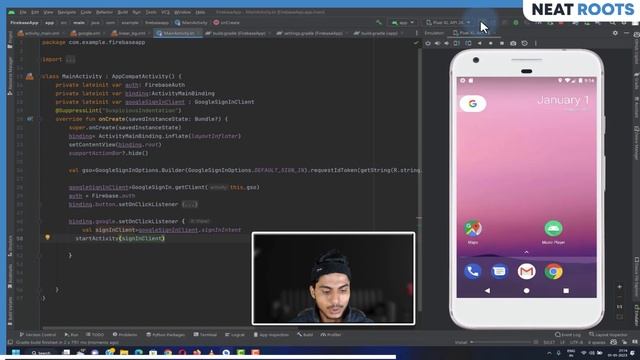Image resolution: width=640 pixels, height=360 pixels.
Task: Open the Logcat tool window
Action: coord(235,335)
